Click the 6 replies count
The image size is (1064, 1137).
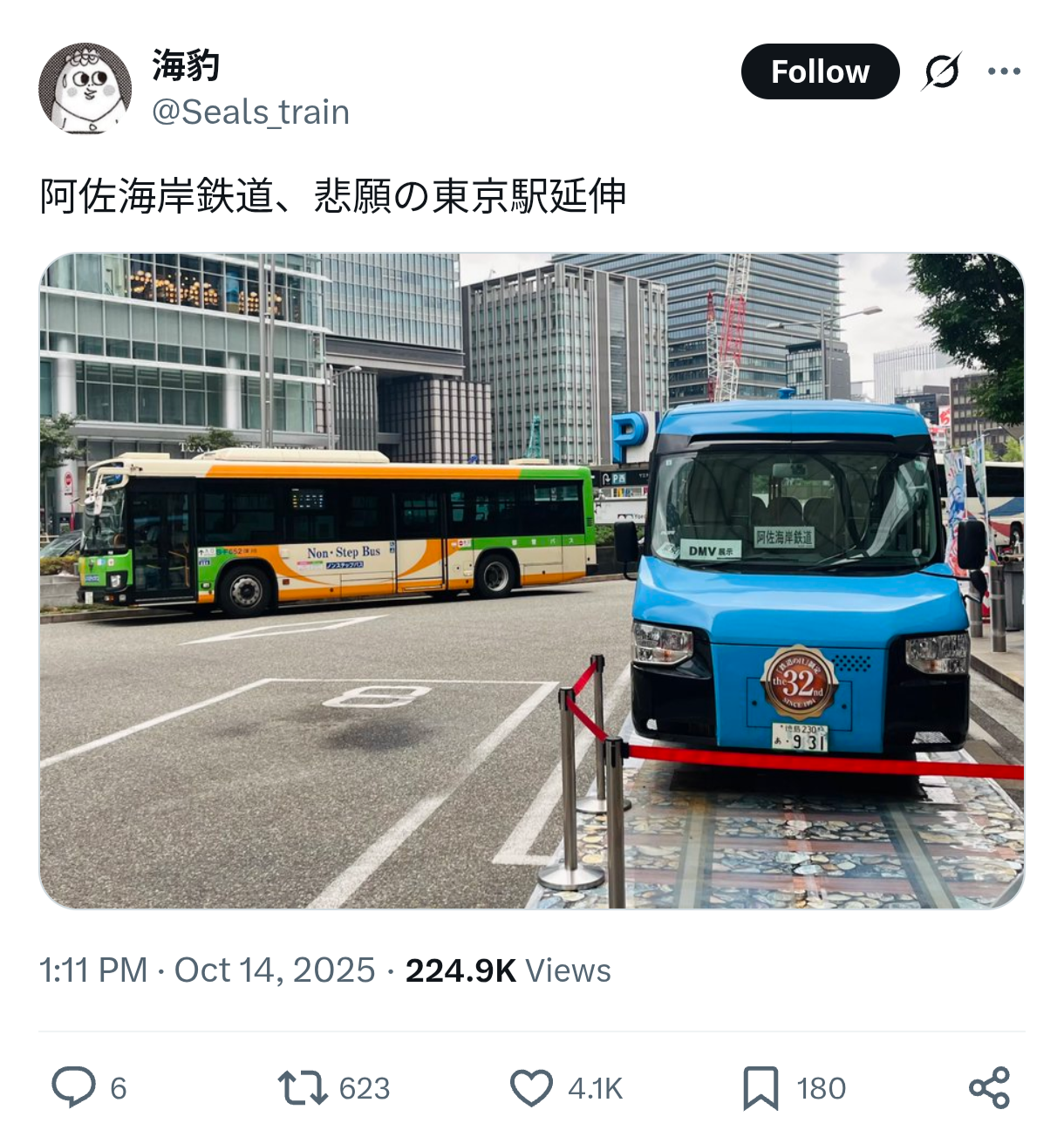pyautogui.click(x=119, y=1088)
